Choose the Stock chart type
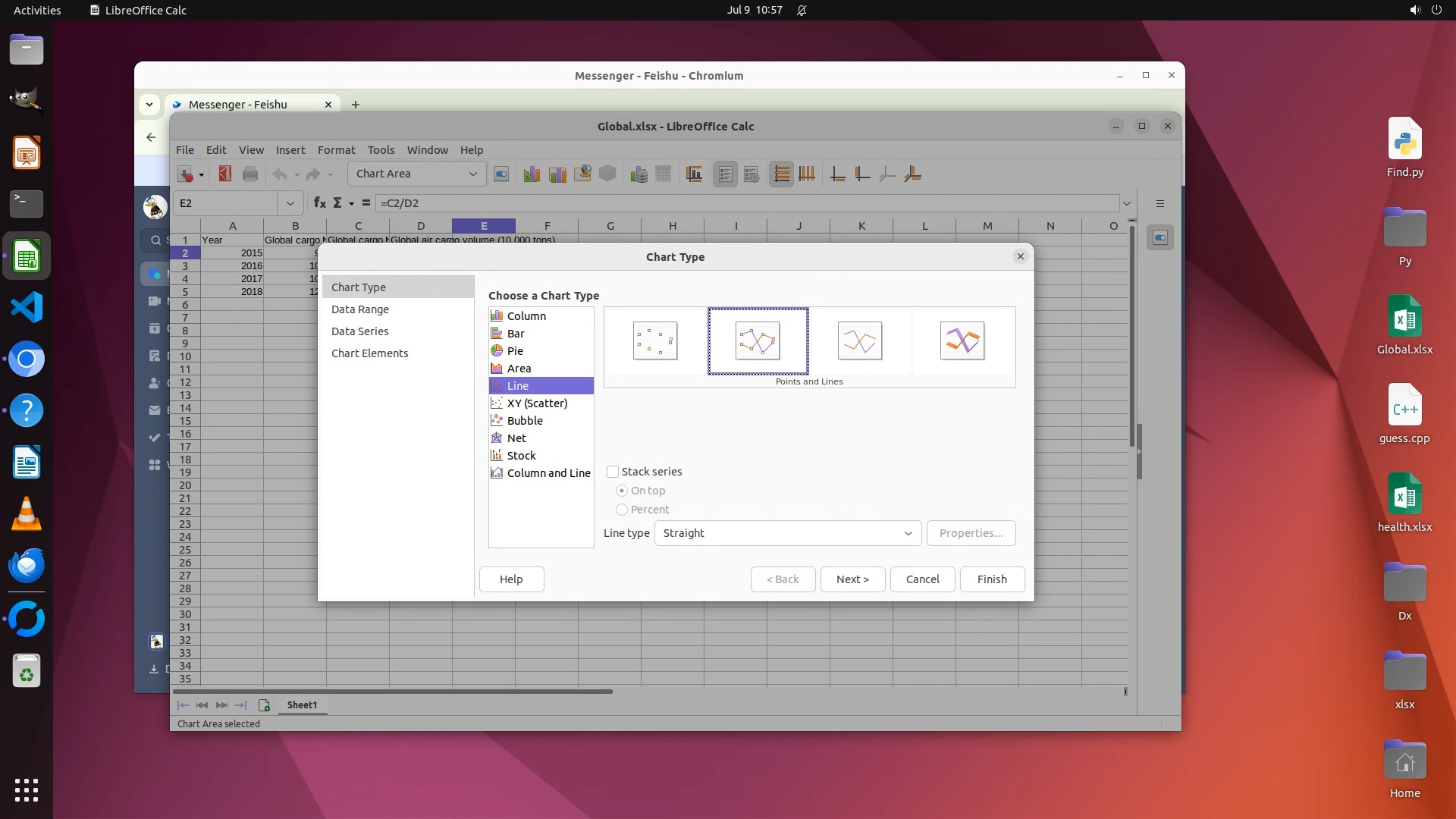 (521, 456)
